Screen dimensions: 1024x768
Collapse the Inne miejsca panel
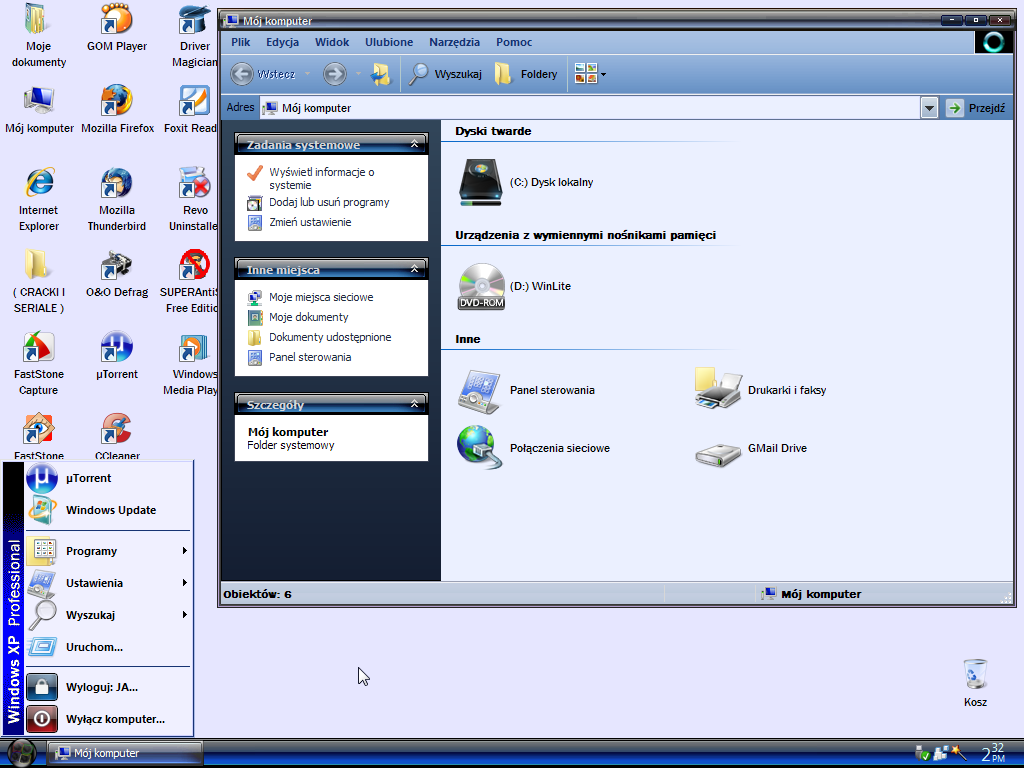(414, 268)
